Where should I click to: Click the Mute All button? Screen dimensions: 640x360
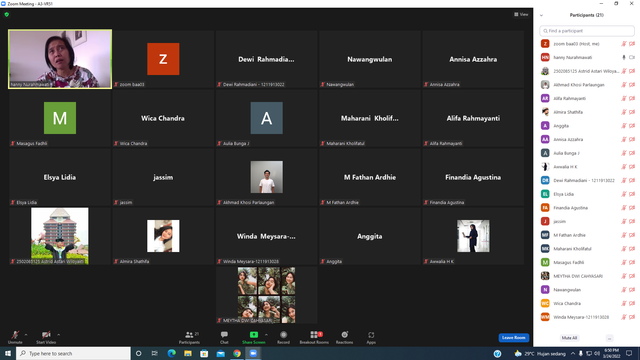point(569,338)
